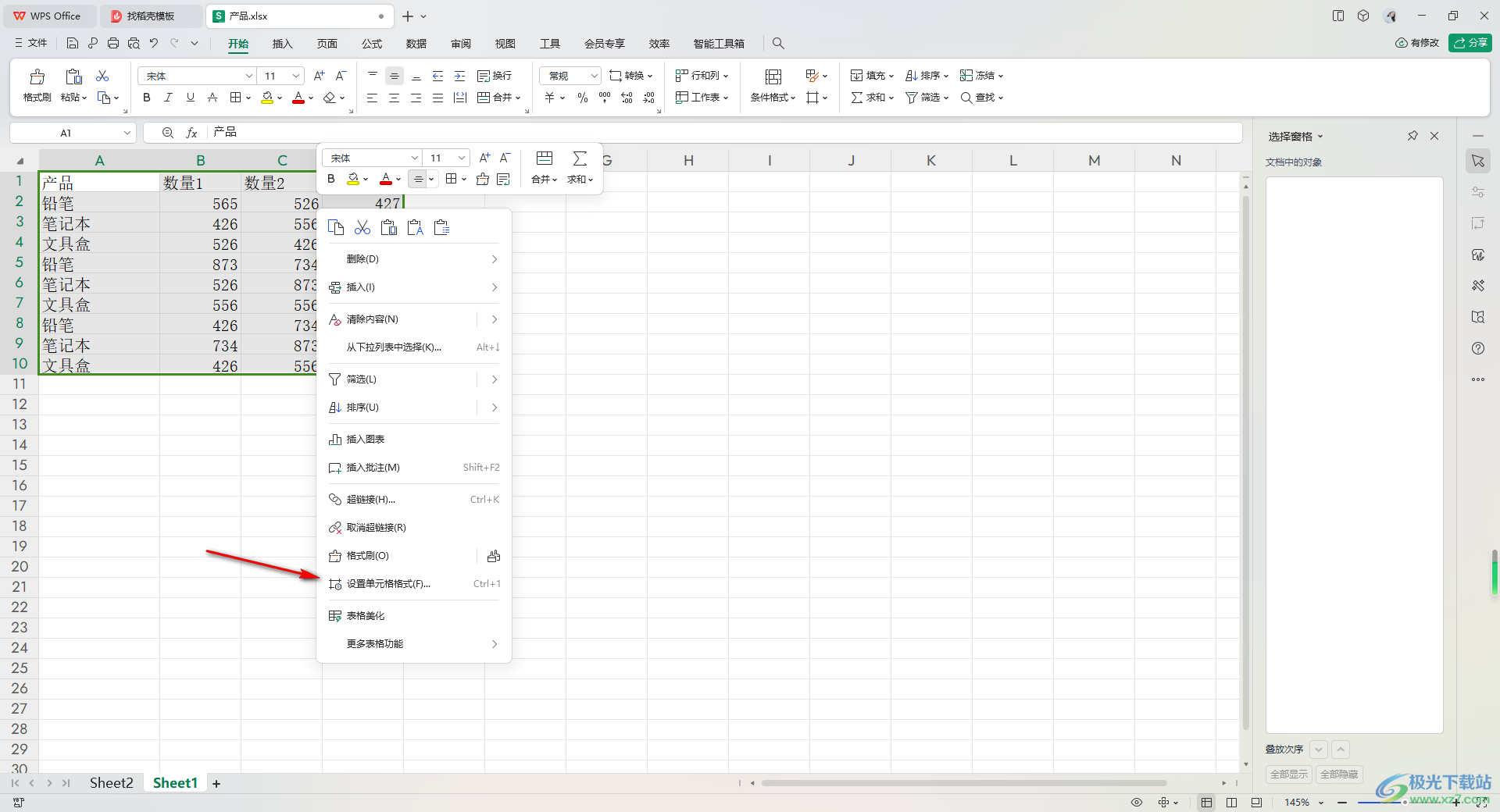Select cell B2 containing 565
Image resolution: width=1500 pixels, height=812 pixels.
click(200, 204)
